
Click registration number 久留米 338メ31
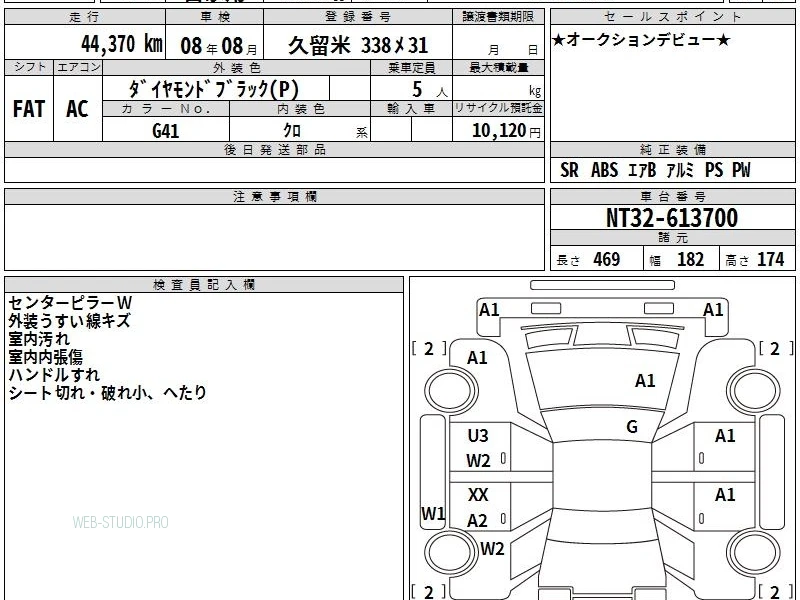[x=358, y=45]
